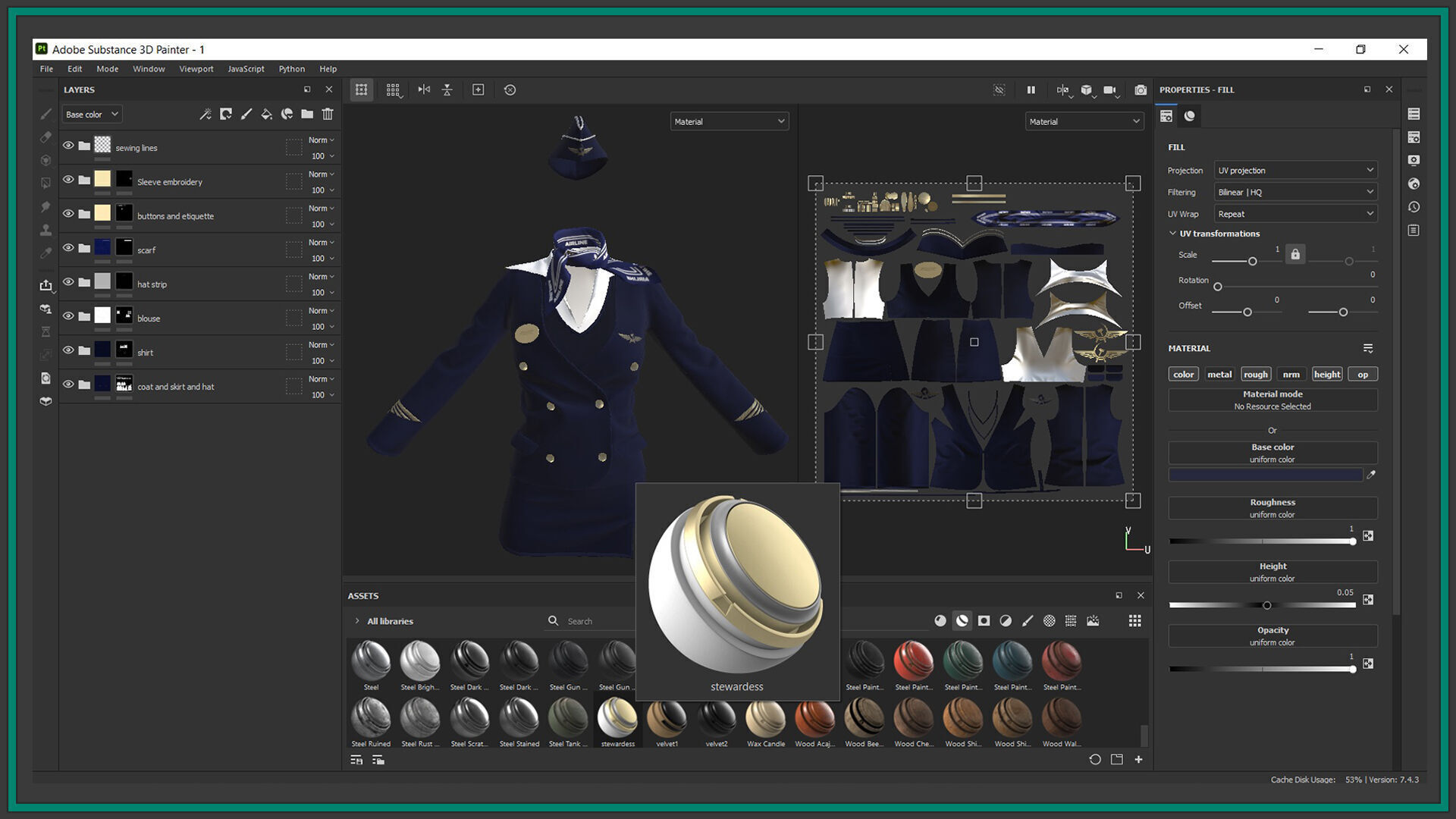The image size is (1456, 819).
Task: Open Texture Set List from right sidebar
Action: 1414,114
